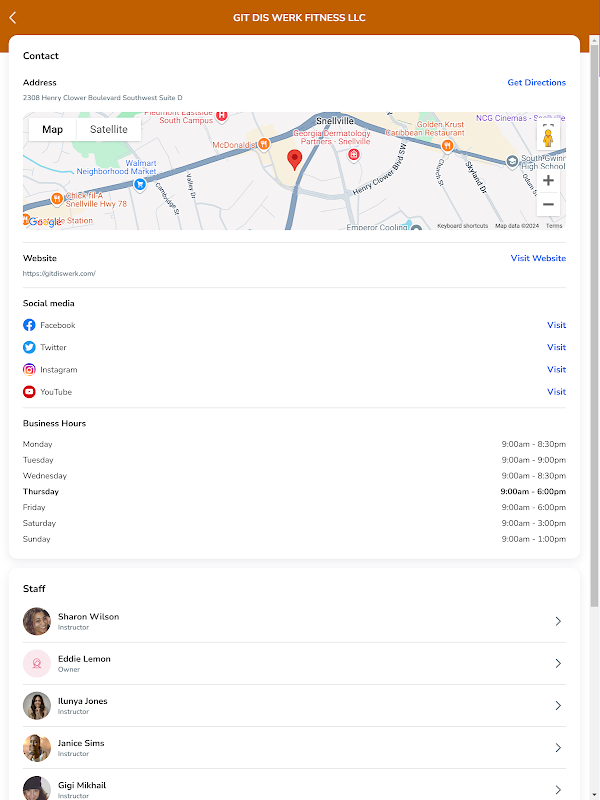Image resolution: width=600 pixels, height=800 pixels.
Task: Visit the YouTube channel link
Action: coord(556,392)
